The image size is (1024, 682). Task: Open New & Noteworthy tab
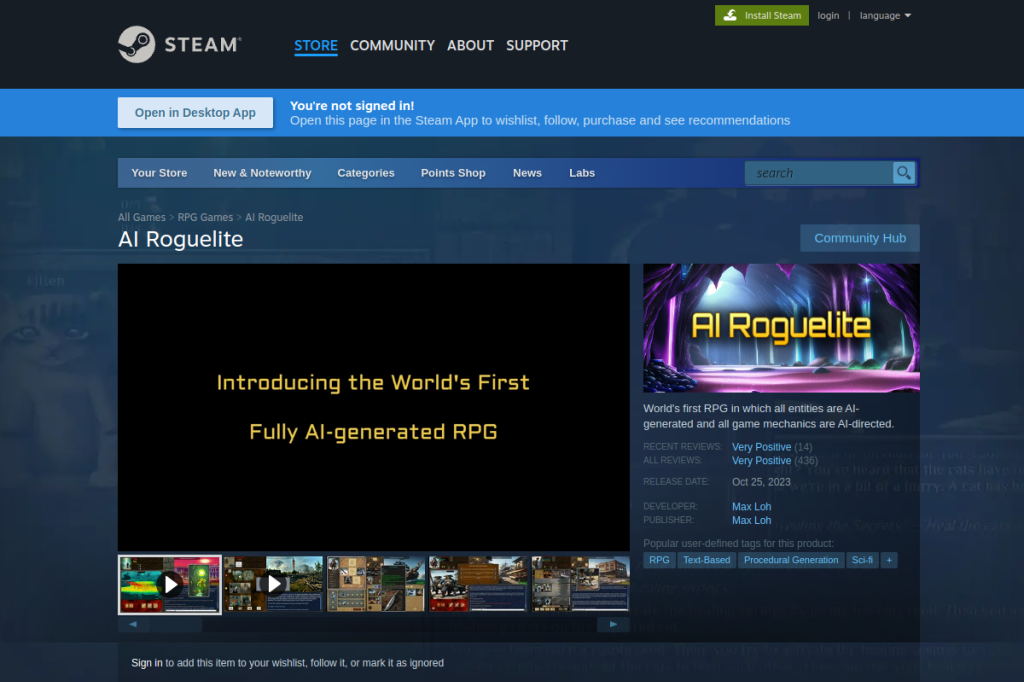pos(263,173)
